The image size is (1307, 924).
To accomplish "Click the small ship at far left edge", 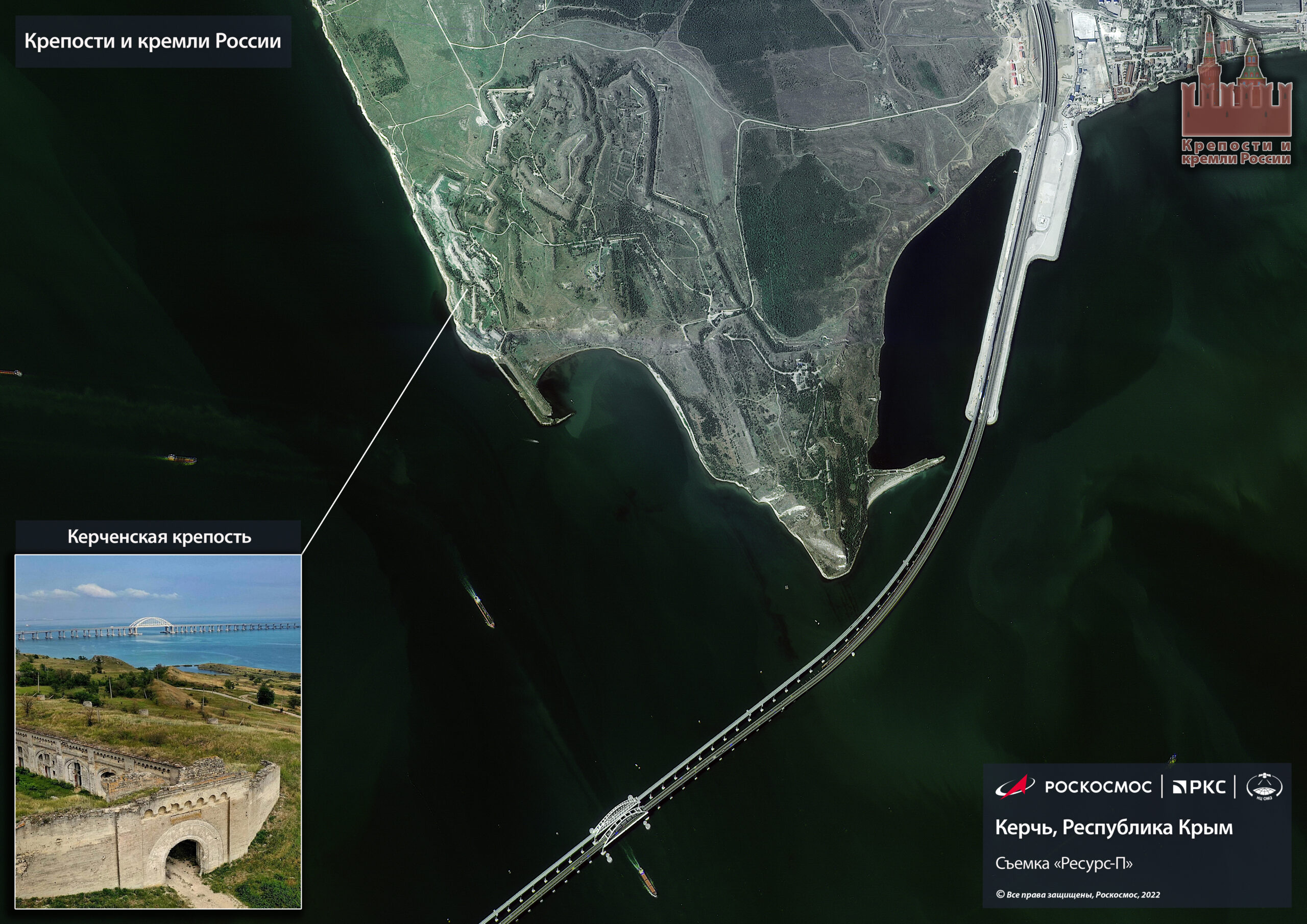I will 11,372.
